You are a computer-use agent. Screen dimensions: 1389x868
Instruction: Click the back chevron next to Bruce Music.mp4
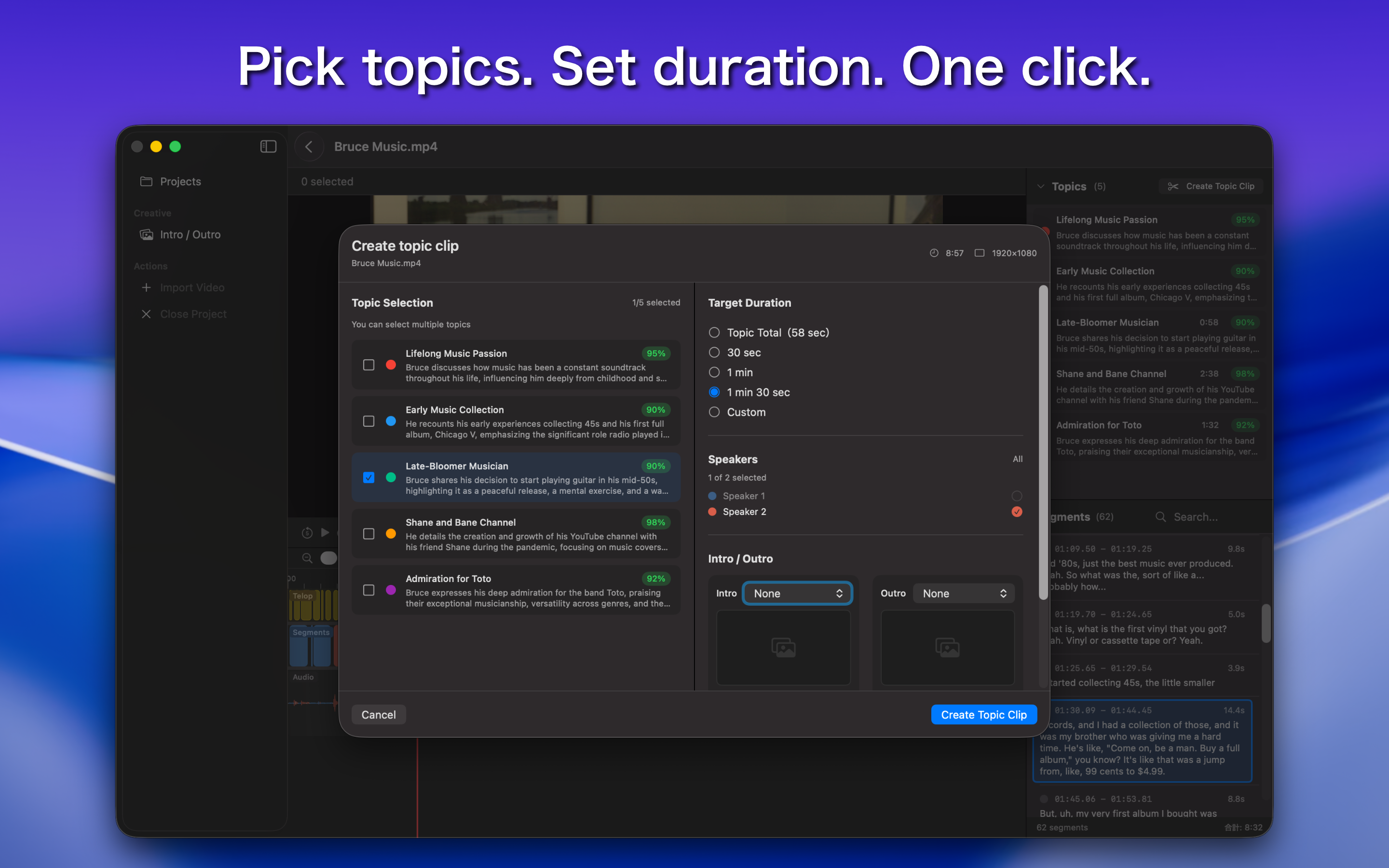309,147
